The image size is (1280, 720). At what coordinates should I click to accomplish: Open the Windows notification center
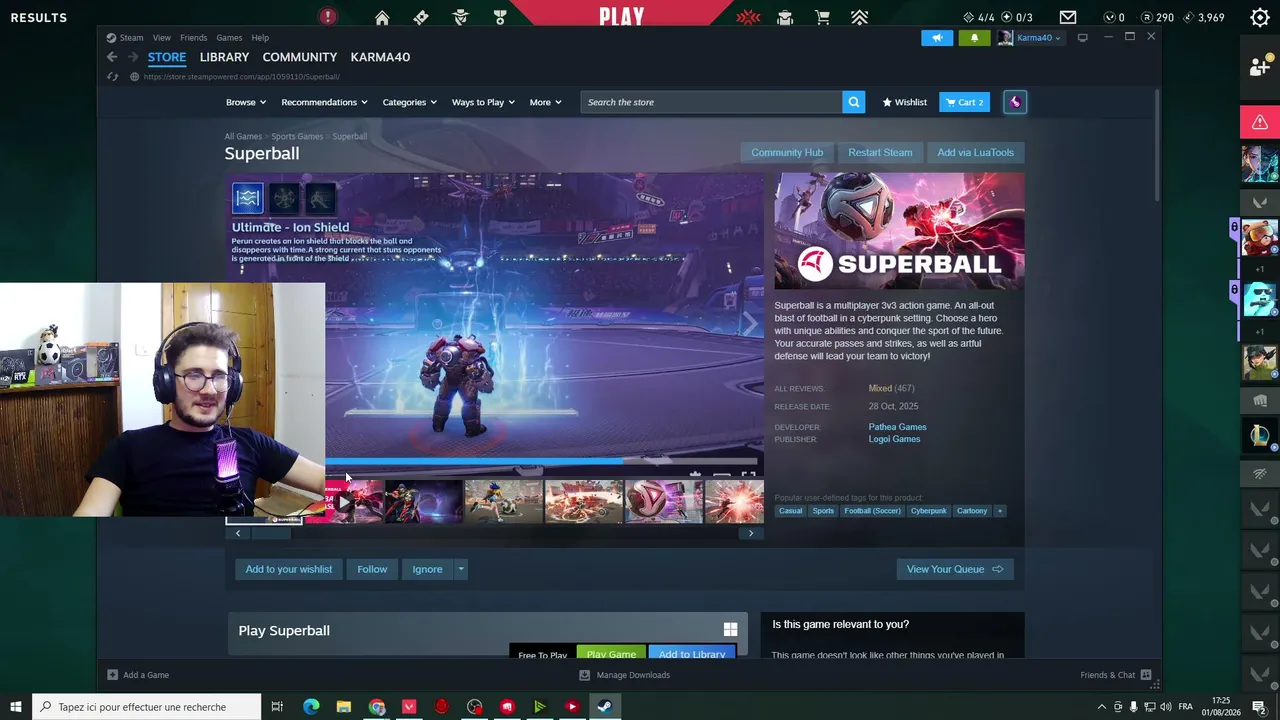(x=1259, y=707)
